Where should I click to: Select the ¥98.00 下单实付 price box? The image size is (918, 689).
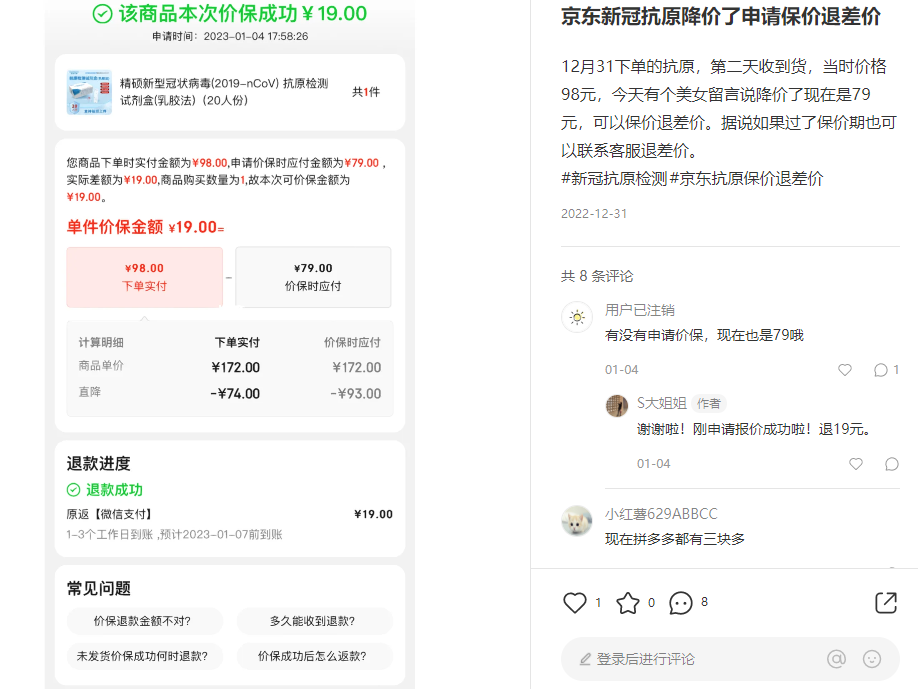[145, 277]
